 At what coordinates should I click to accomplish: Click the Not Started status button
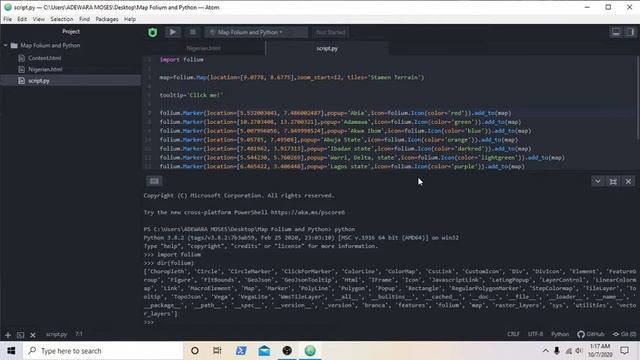[x=331, y=32]
